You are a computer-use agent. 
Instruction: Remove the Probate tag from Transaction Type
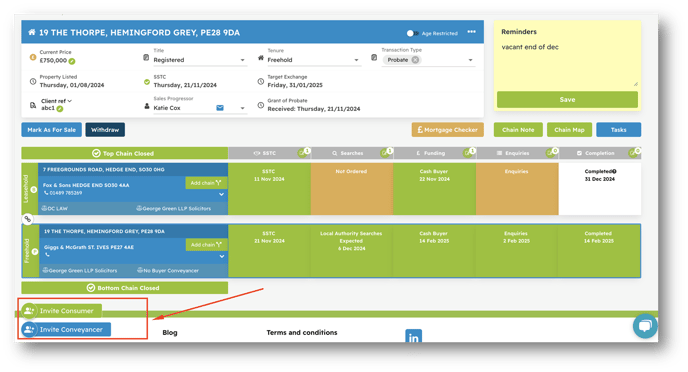click(x=415, y=60)
